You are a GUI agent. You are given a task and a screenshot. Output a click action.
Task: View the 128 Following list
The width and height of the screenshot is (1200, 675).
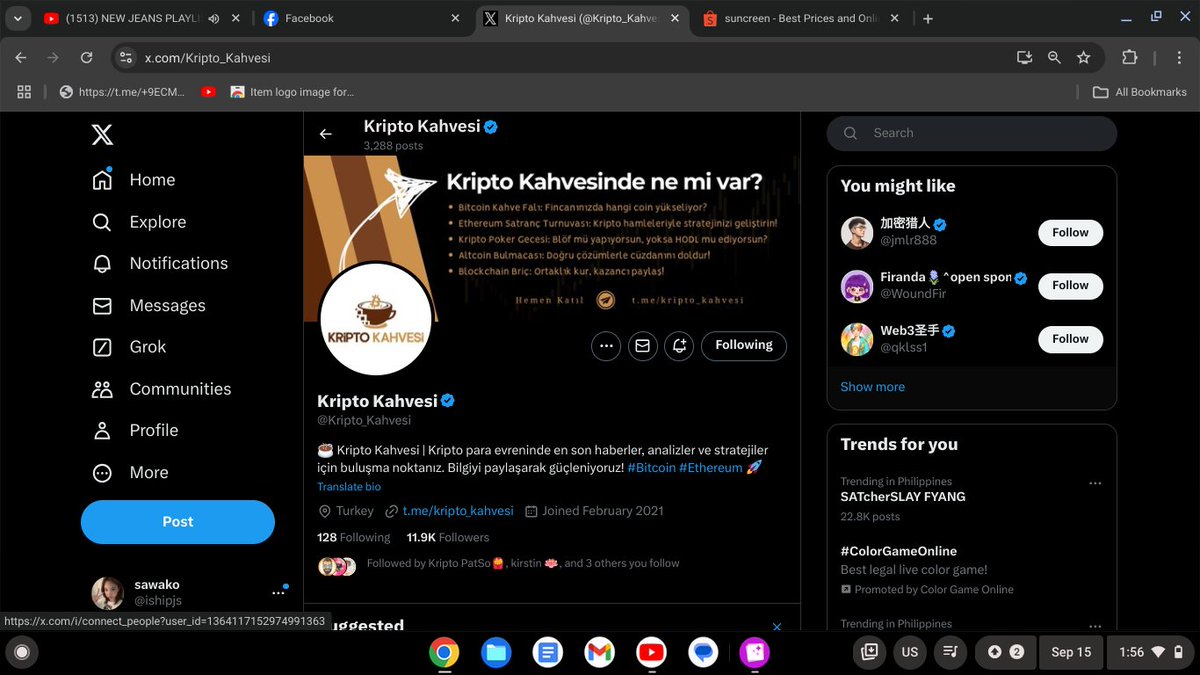click(354, 538)
